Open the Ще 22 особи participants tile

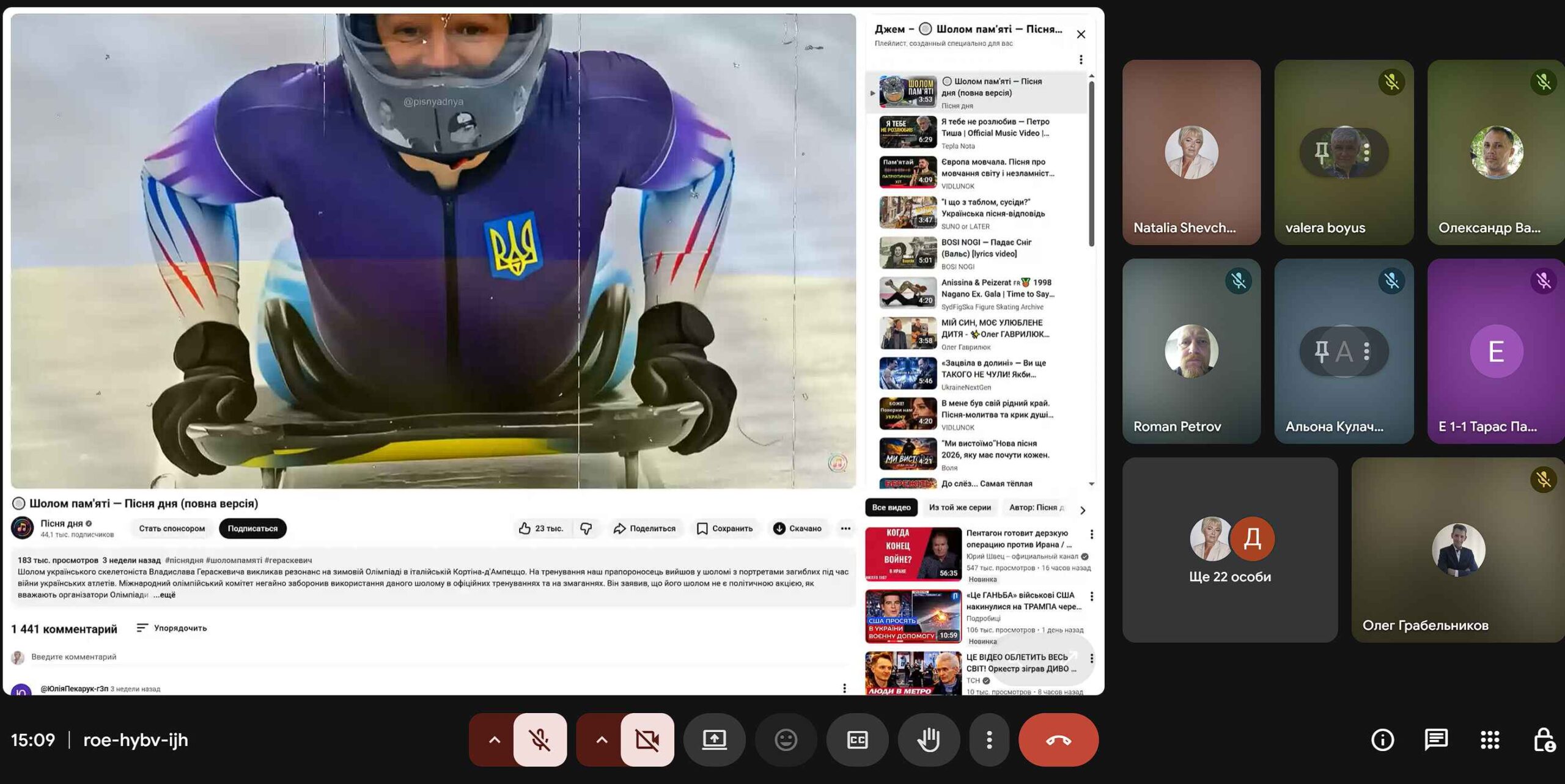pos(1230,550)
